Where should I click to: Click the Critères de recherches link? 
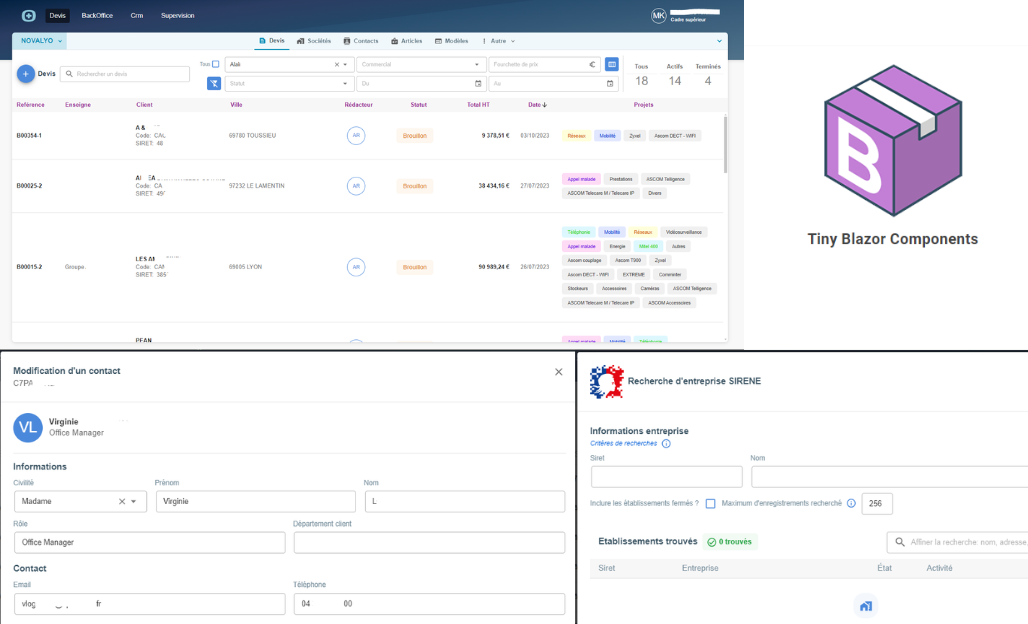pos(623,444)
